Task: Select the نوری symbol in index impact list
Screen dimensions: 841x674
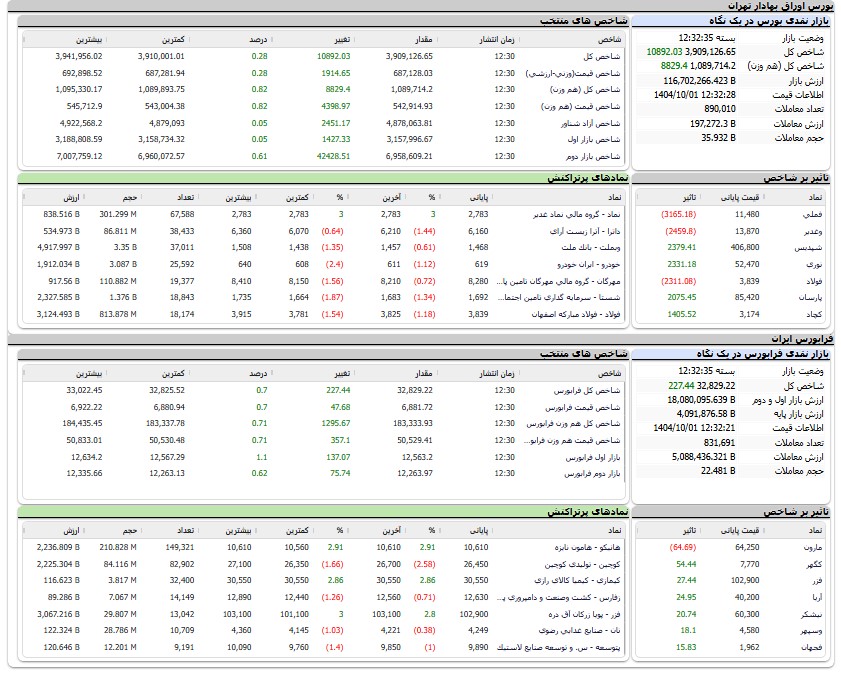Action: coord(816,263)
